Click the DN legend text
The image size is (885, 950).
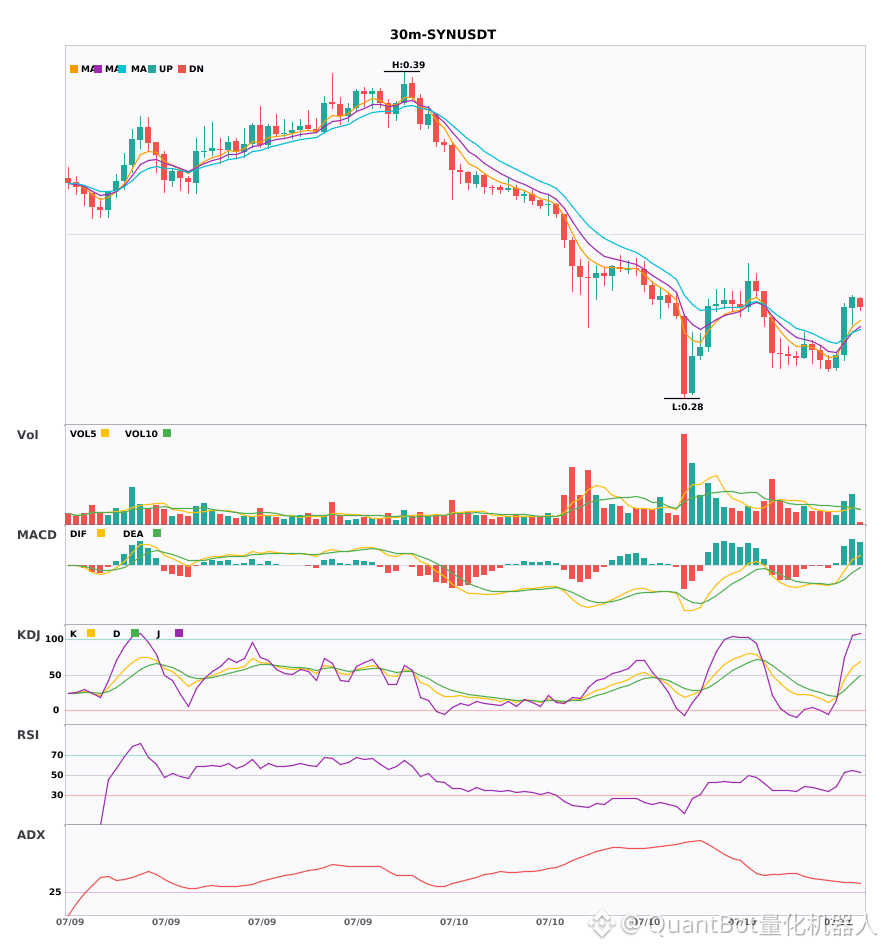196,69
